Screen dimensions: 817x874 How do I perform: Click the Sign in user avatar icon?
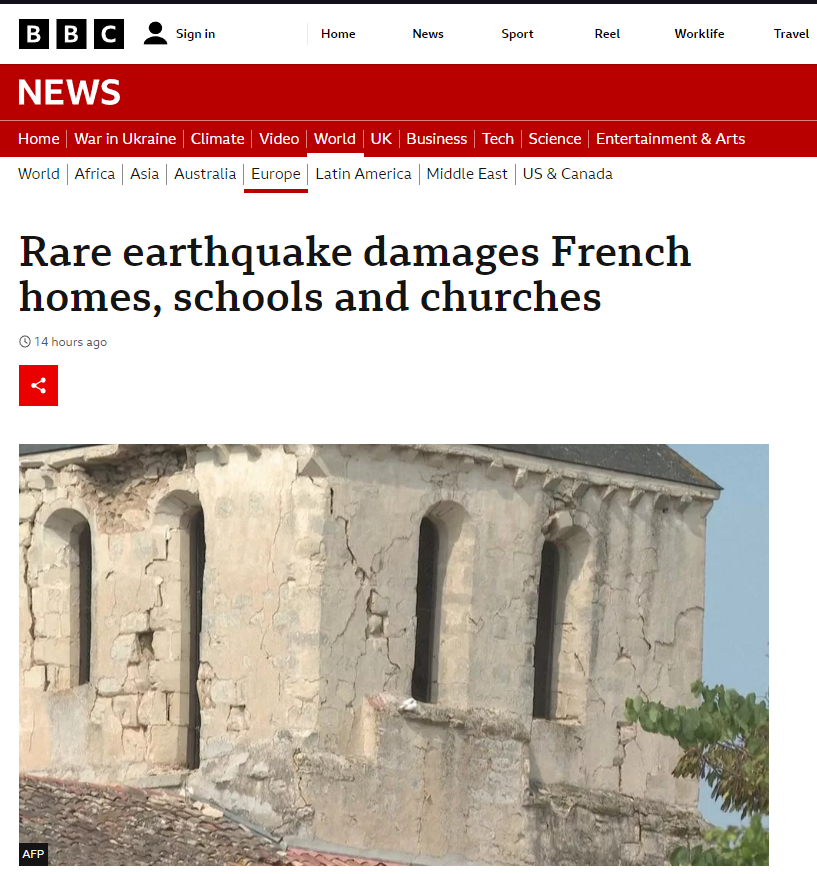click(155, 33)
